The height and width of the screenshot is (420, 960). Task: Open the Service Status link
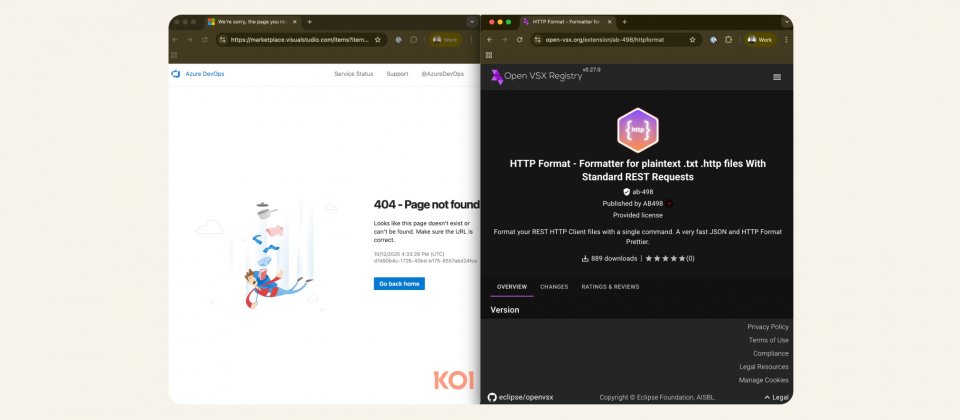353,74
